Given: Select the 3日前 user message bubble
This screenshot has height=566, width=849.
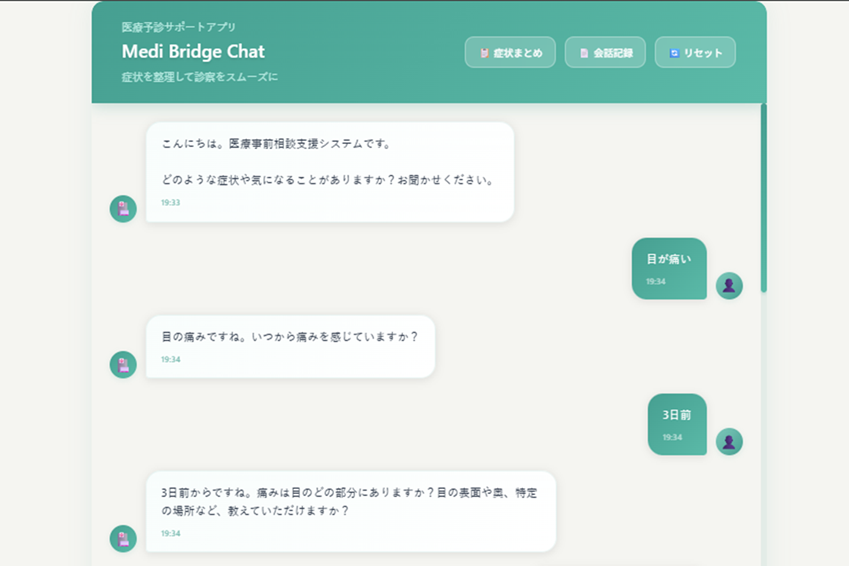Looking at the screenshot, I should coord(677,424).
